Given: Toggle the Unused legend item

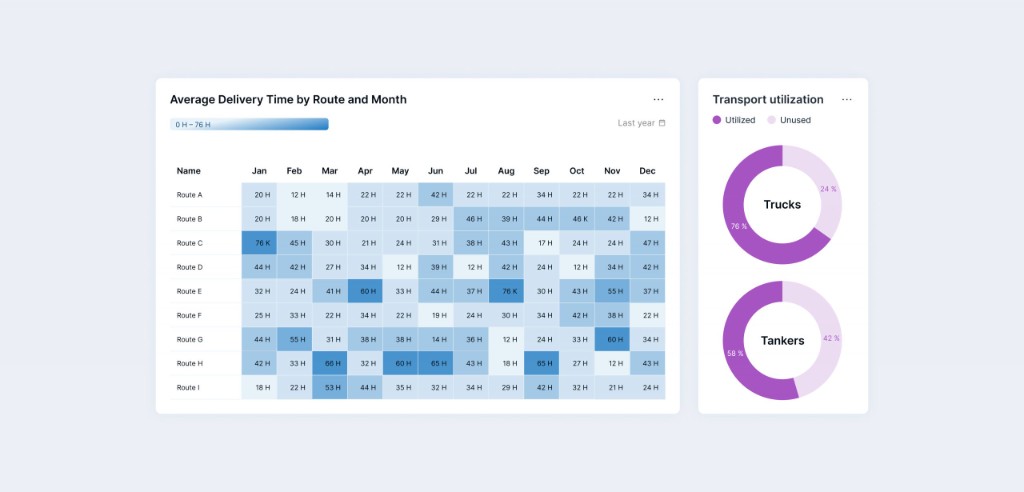Looking at the screenshot, I should coord(790,120).
